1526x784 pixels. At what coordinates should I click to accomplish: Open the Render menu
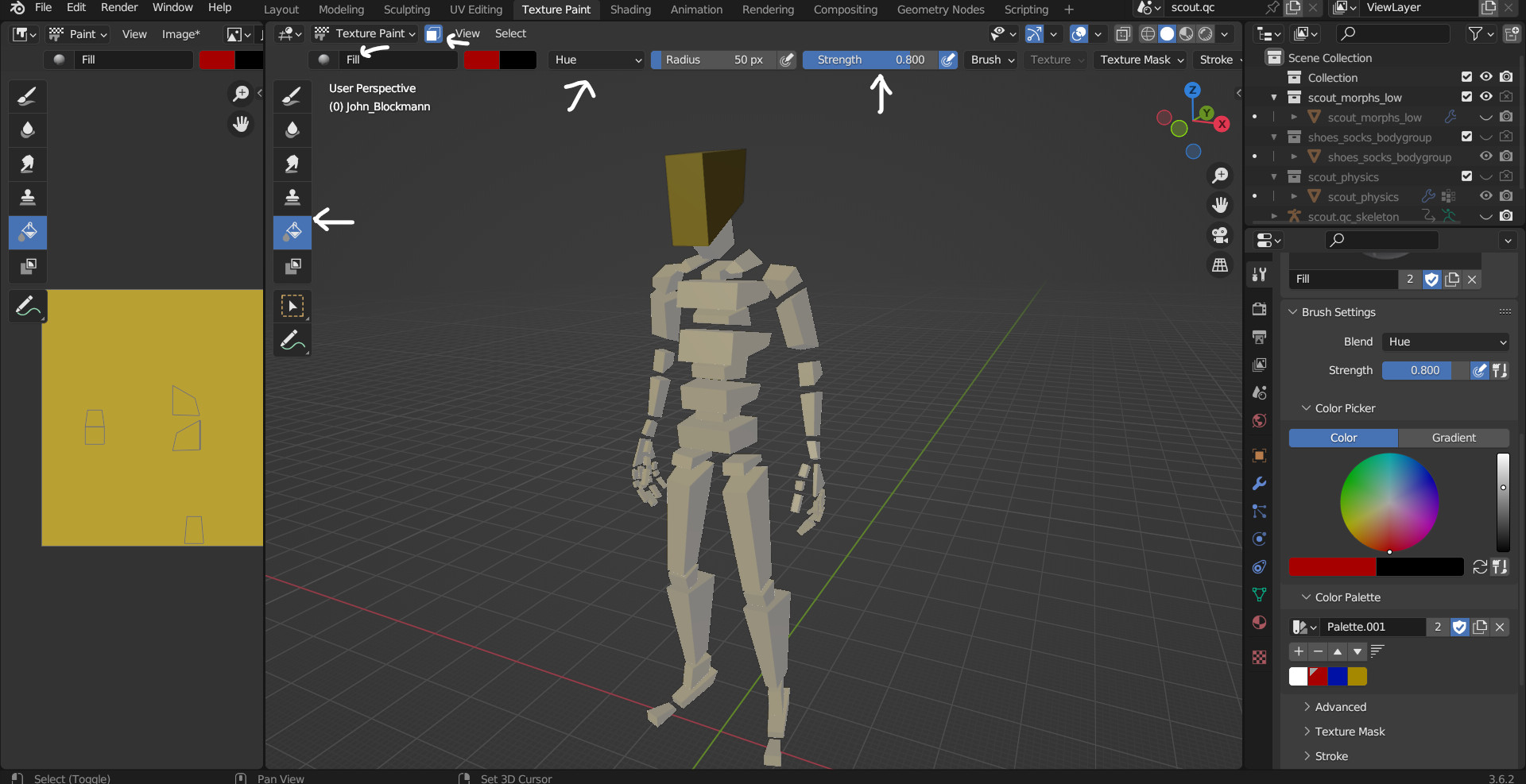(119, 8)
